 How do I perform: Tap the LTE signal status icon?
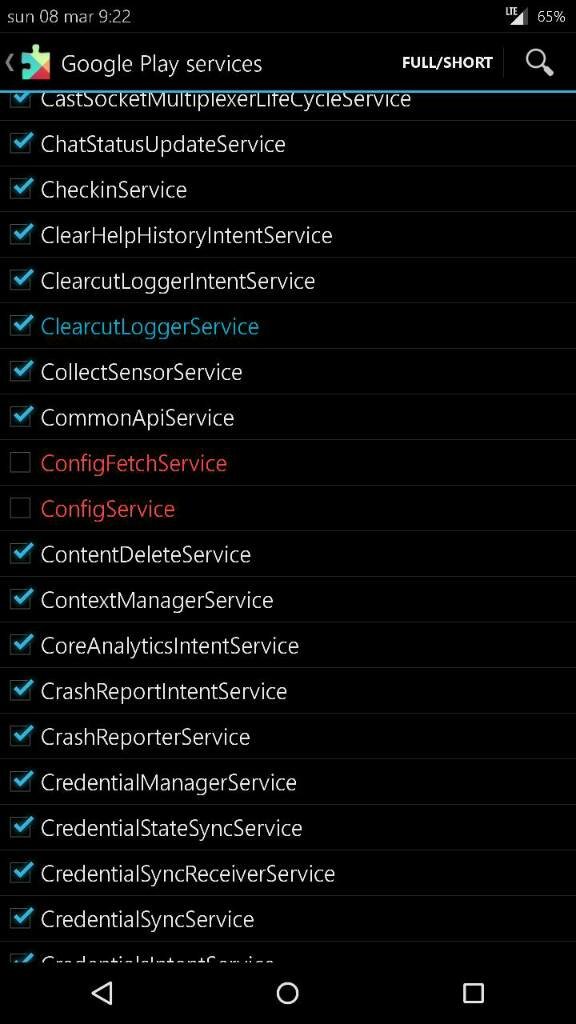[x=517, y=16]
